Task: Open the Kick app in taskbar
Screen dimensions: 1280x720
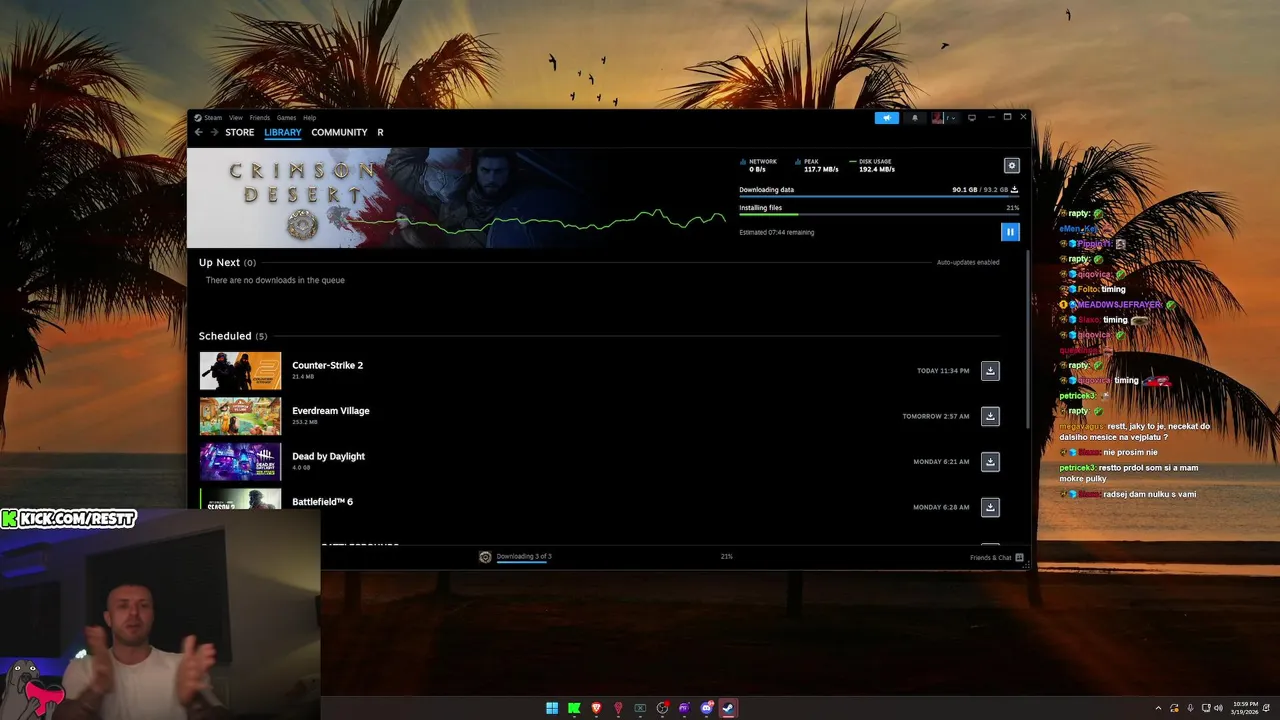Action: (574, 708)
